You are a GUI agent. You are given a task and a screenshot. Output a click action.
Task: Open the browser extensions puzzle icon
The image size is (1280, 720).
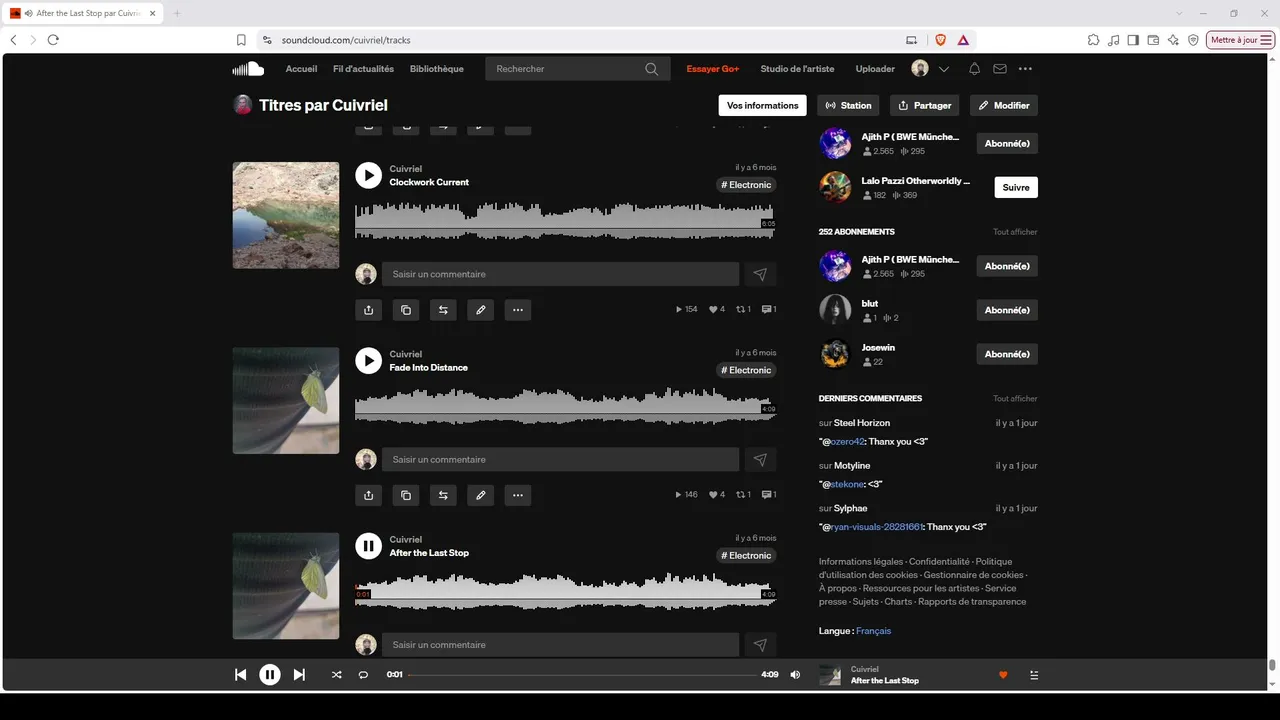[1093, 40]
